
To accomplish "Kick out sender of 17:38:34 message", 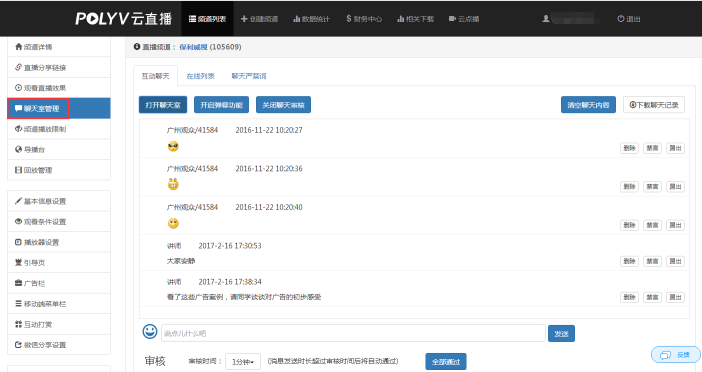I will click(x=675, y=297).
